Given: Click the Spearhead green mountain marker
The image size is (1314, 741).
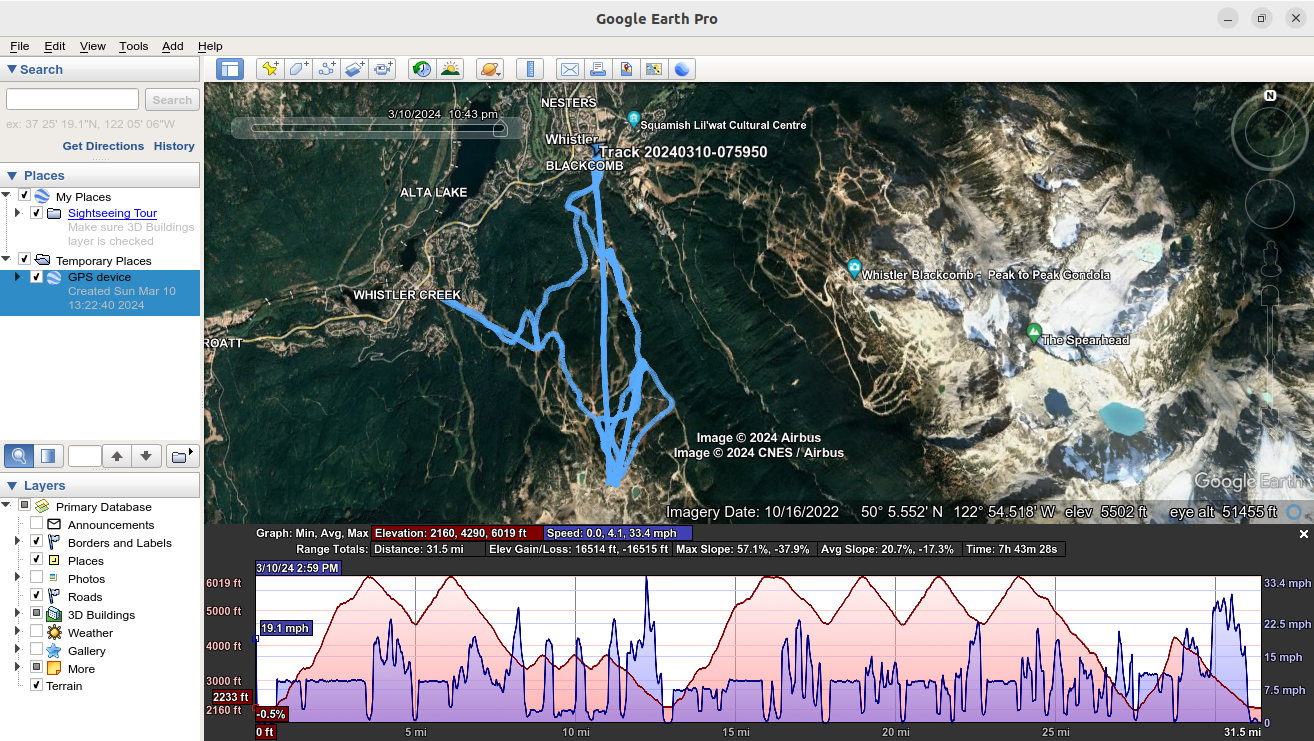Looking at the screenshot, I should (1034, 331).
